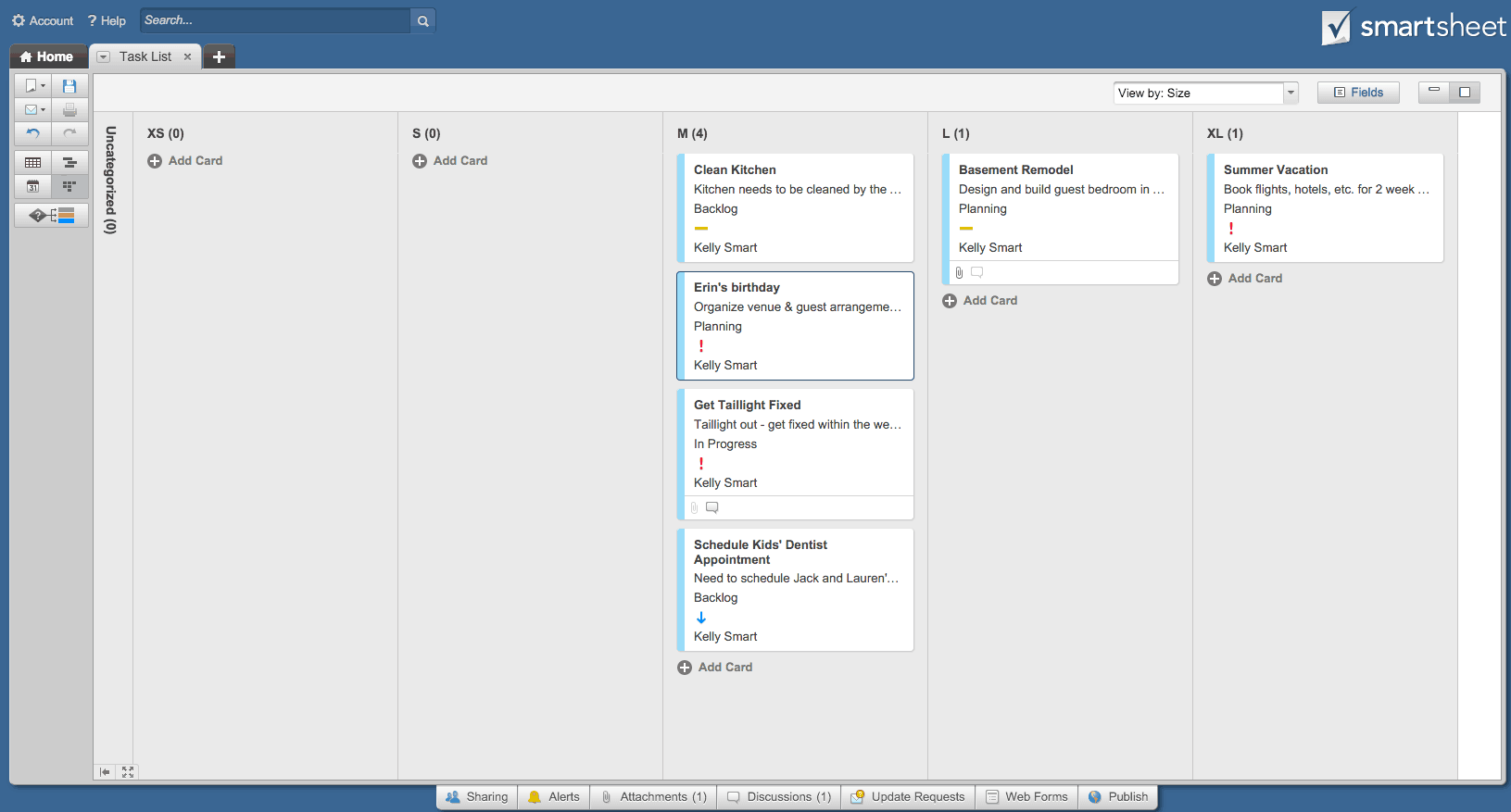1511x812 pixels.
Task: Switch to Calendar view icon
Action: coord(33,186)
